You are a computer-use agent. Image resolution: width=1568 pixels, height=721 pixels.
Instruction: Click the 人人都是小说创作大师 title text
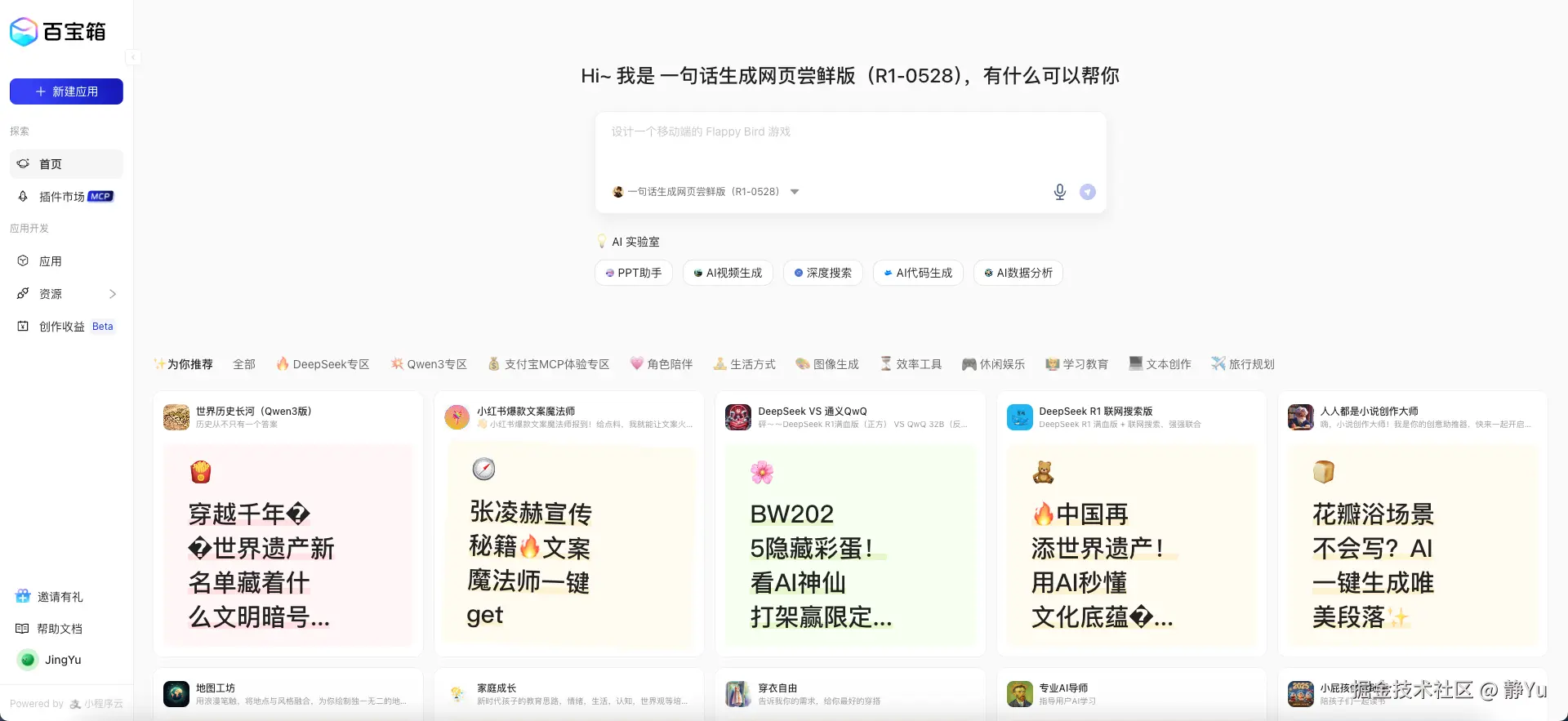tap(1370, 412)
